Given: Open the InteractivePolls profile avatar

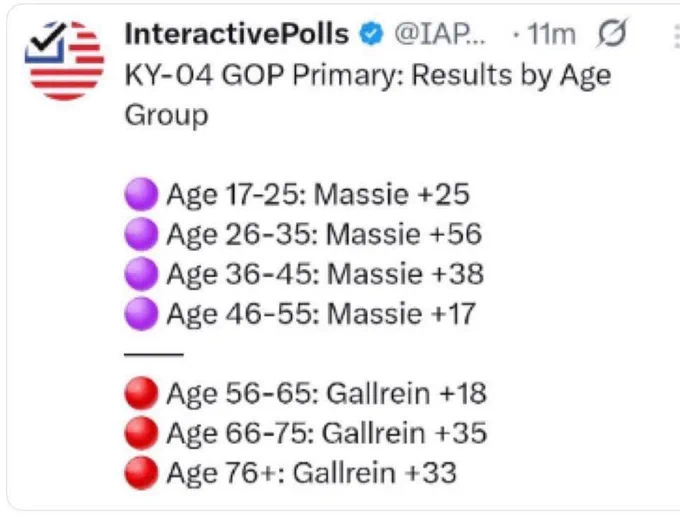Looking at the screenshot, I should pyautogui.click(x=64, y=60).
